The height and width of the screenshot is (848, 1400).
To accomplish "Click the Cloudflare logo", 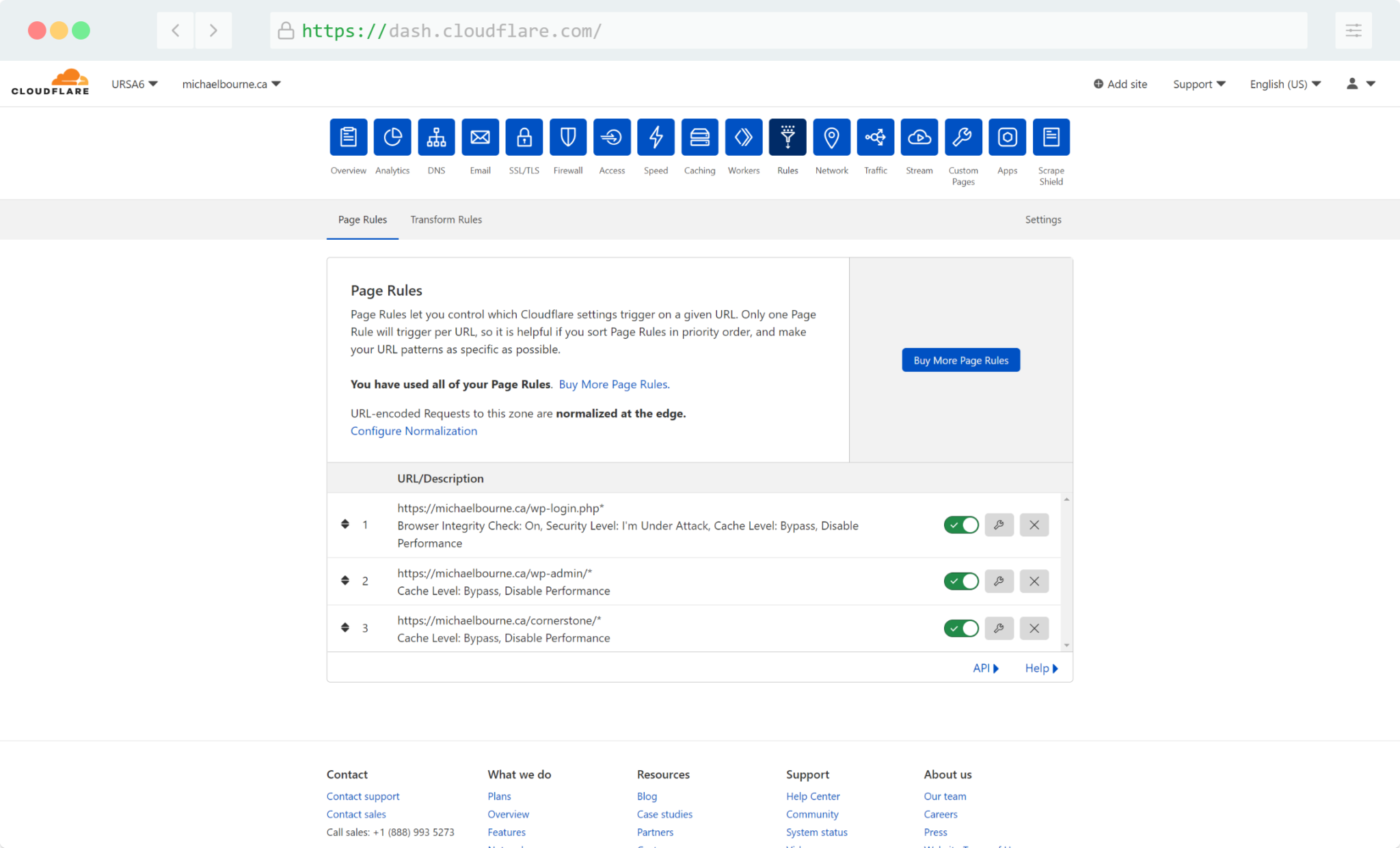I will pyautogui.click(x=51, y=82).
